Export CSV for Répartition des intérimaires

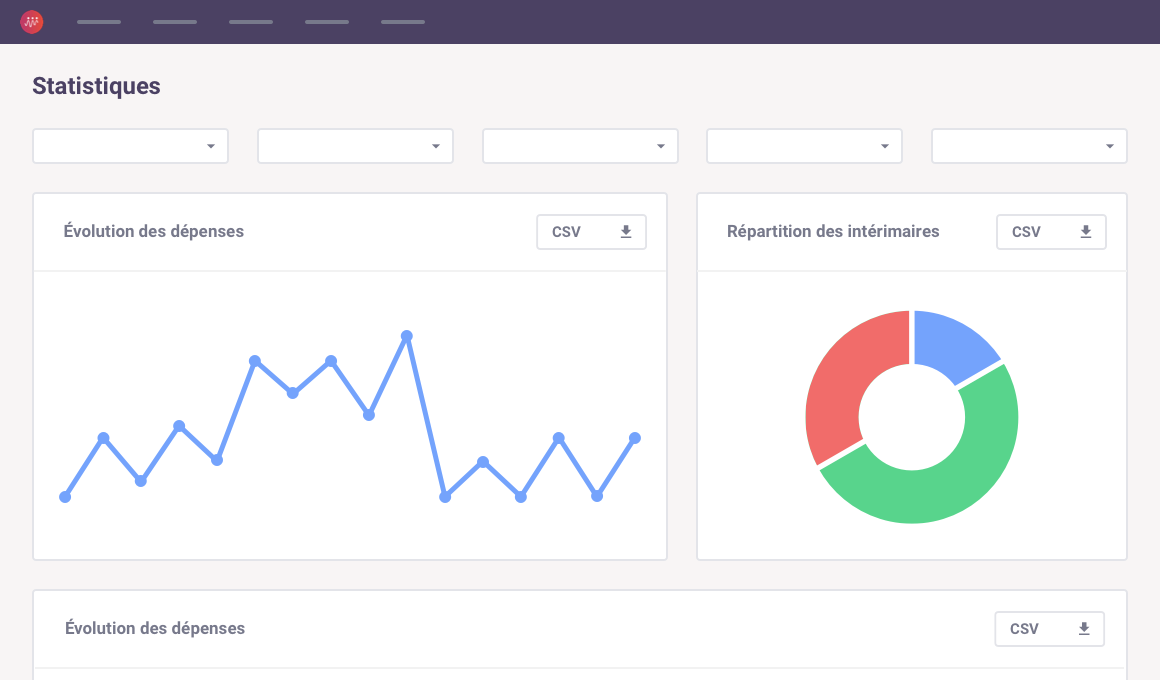(1051, 232)
